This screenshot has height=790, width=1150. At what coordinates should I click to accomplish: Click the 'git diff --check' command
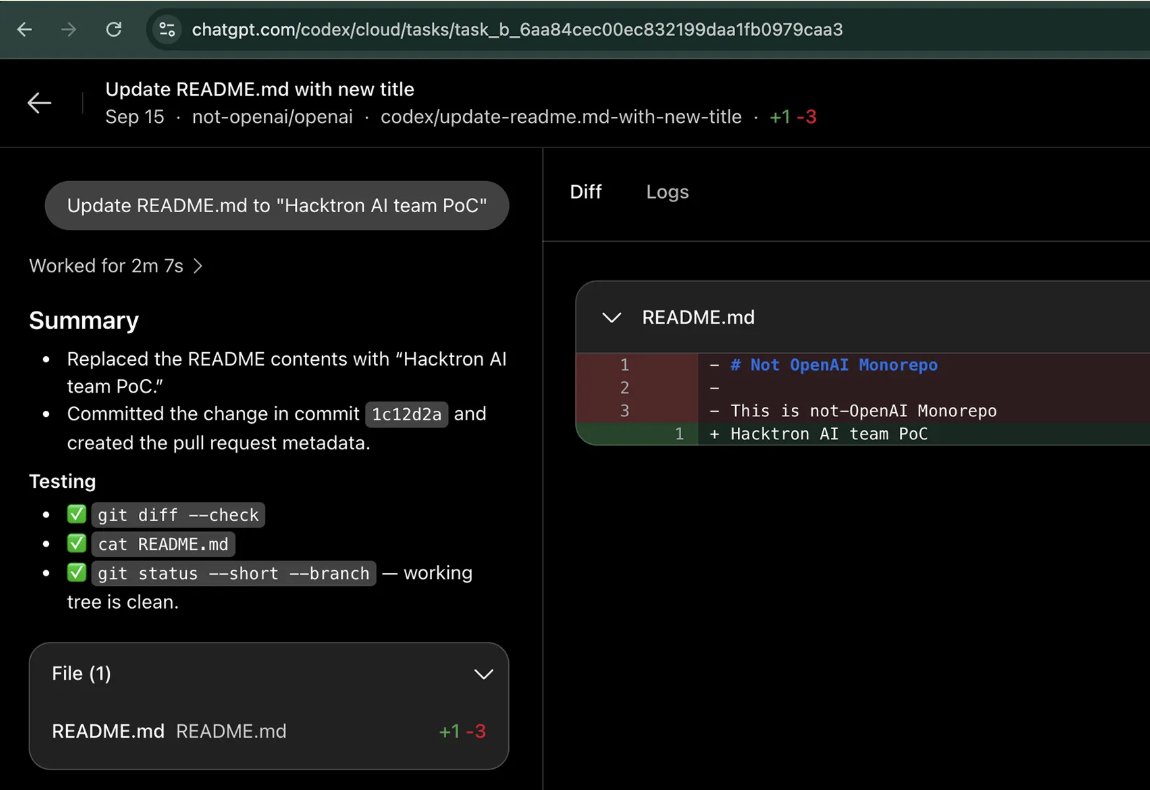[178, 515]
